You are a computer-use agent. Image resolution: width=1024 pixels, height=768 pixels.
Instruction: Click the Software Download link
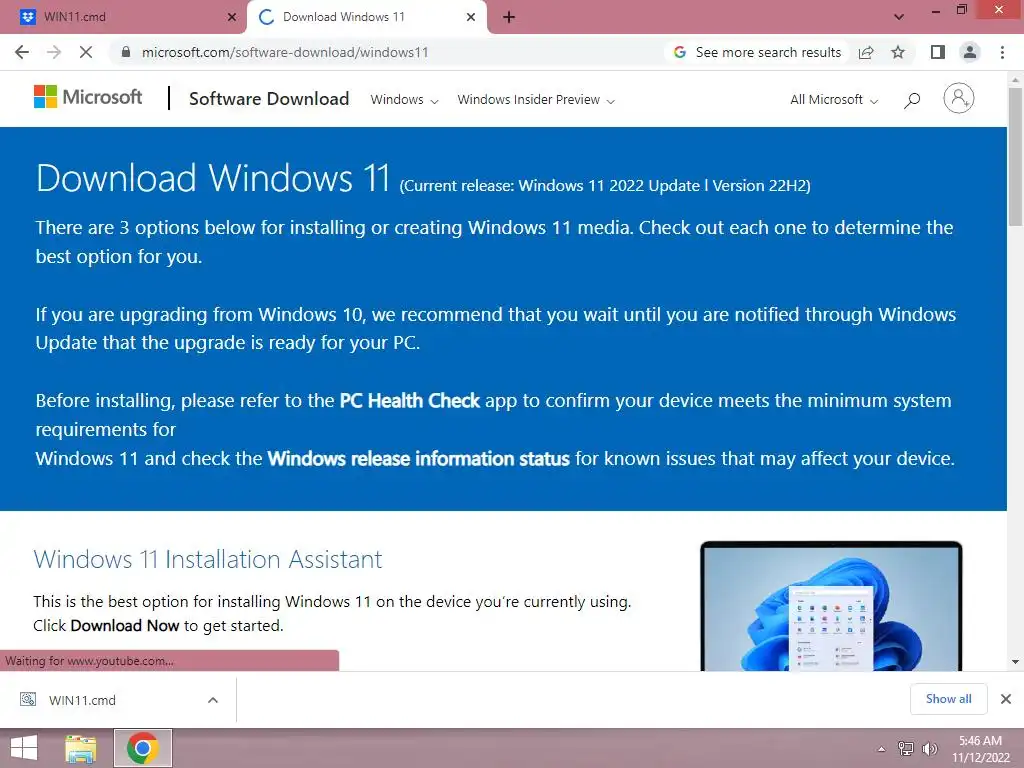pyautogui.click(x=269, y=99)
